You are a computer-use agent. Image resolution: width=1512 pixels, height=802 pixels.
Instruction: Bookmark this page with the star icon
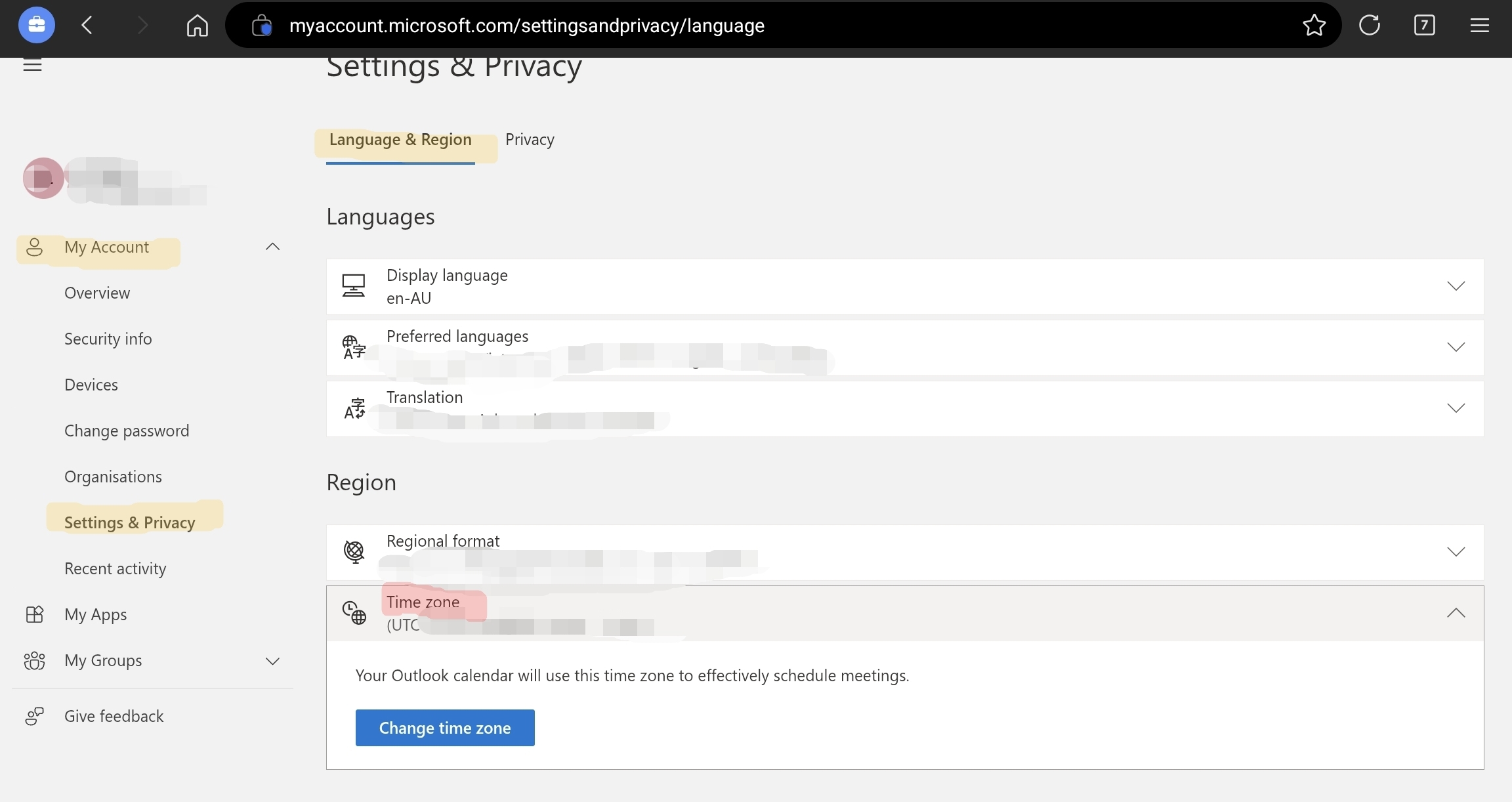1314,26
